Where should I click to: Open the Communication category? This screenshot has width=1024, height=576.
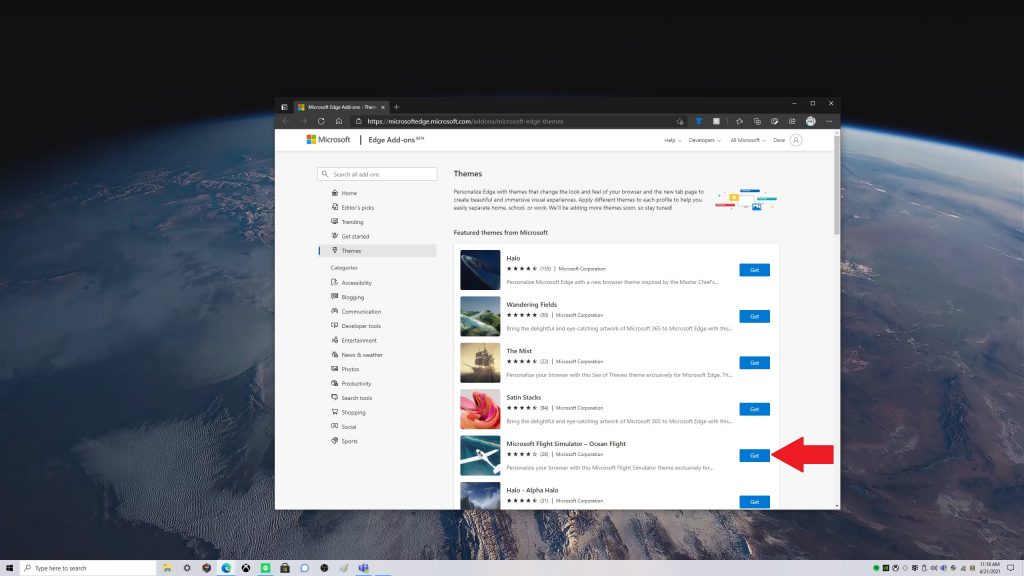[356, 312]
